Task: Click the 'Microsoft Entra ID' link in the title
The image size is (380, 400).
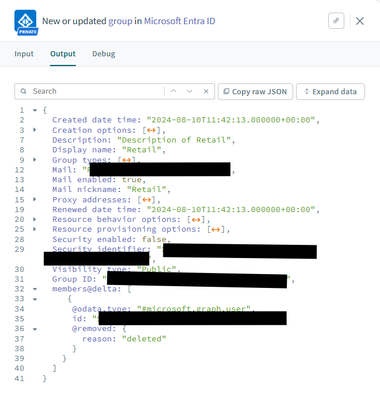Action: pos(179,21)
